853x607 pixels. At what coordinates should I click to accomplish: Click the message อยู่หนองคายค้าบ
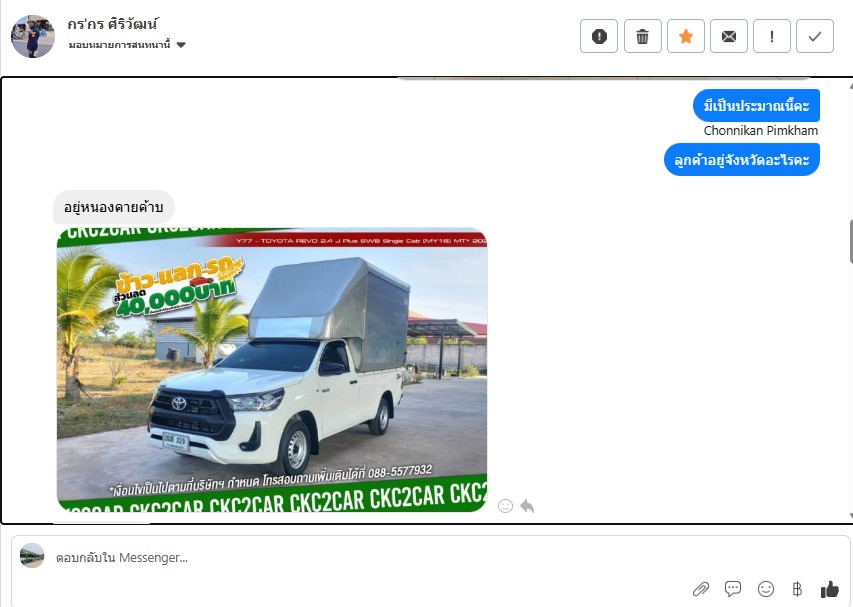click(113, 207)
